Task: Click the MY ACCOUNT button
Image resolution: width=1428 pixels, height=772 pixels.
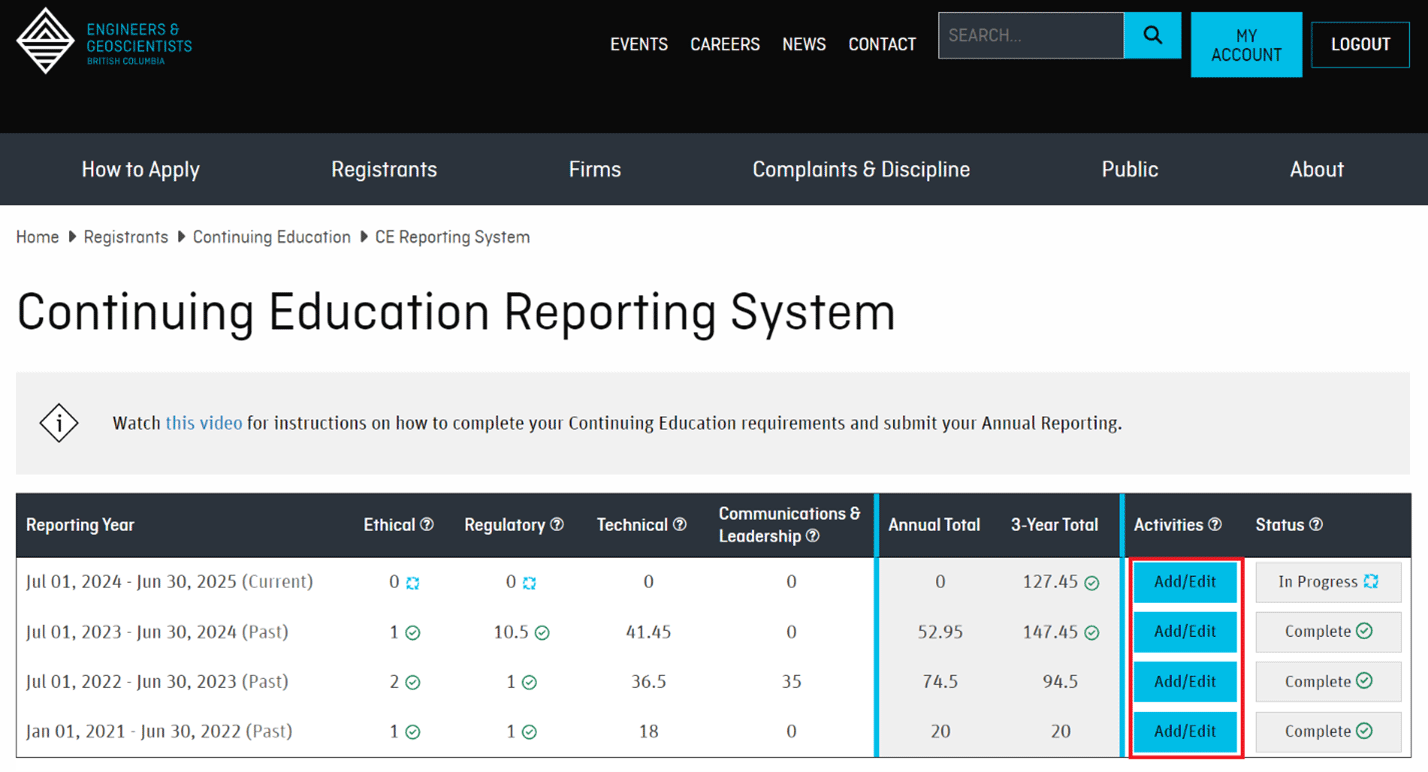Action: pos(1246,45)
